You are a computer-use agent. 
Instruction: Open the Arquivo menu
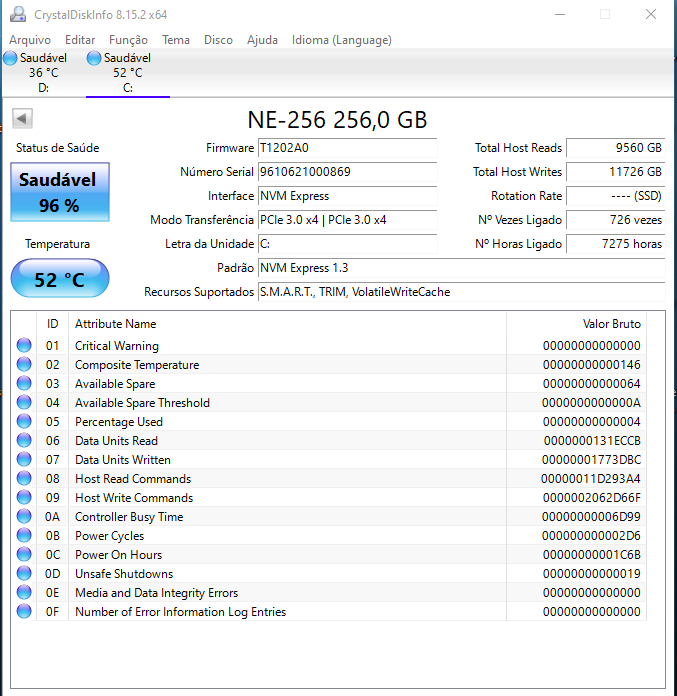30,40
